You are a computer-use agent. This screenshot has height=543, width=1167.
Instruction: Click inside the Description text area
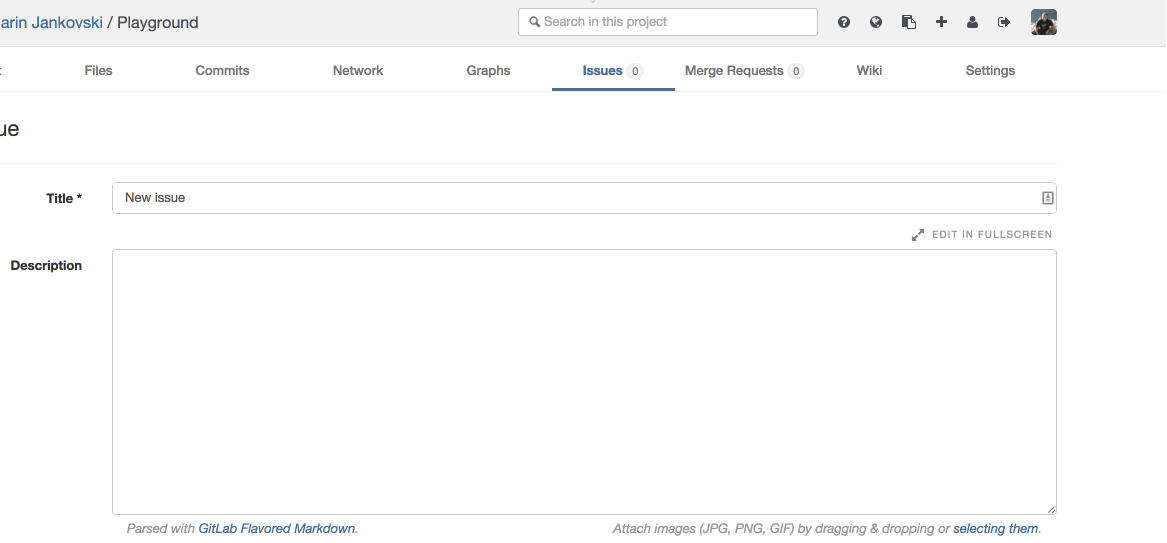pyautogui.click(x=584, y=381)
